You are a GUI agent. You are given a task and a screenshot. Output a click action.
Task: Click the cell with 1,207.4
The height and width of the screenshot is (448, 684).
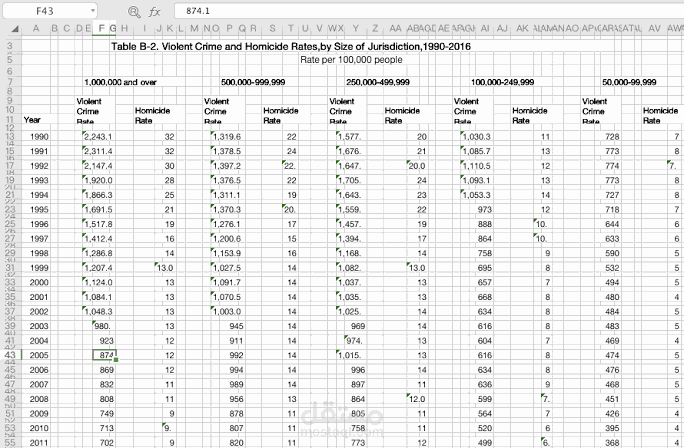pos(98,268)
